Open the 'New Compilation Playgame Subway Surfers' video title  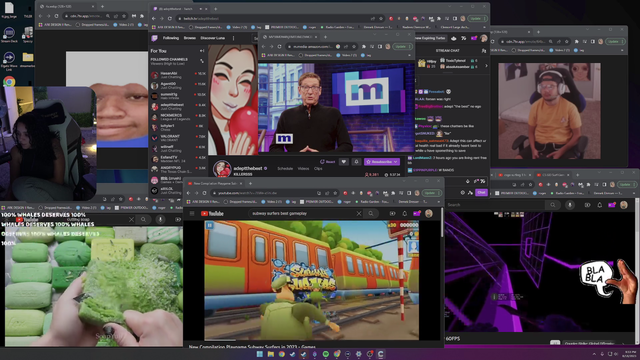252,347
